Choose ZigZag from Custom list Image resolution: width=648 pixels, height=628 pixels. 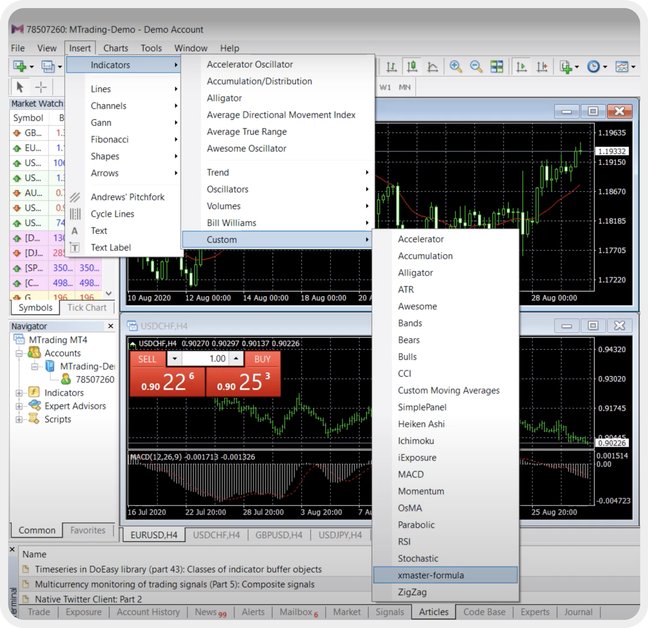pyautogui.click(x=446, y=592)
